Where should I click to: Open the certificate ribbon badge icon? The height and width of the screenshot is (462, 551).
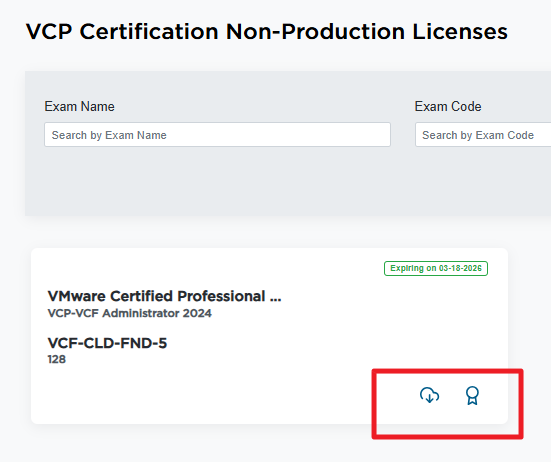coord(472,396)
